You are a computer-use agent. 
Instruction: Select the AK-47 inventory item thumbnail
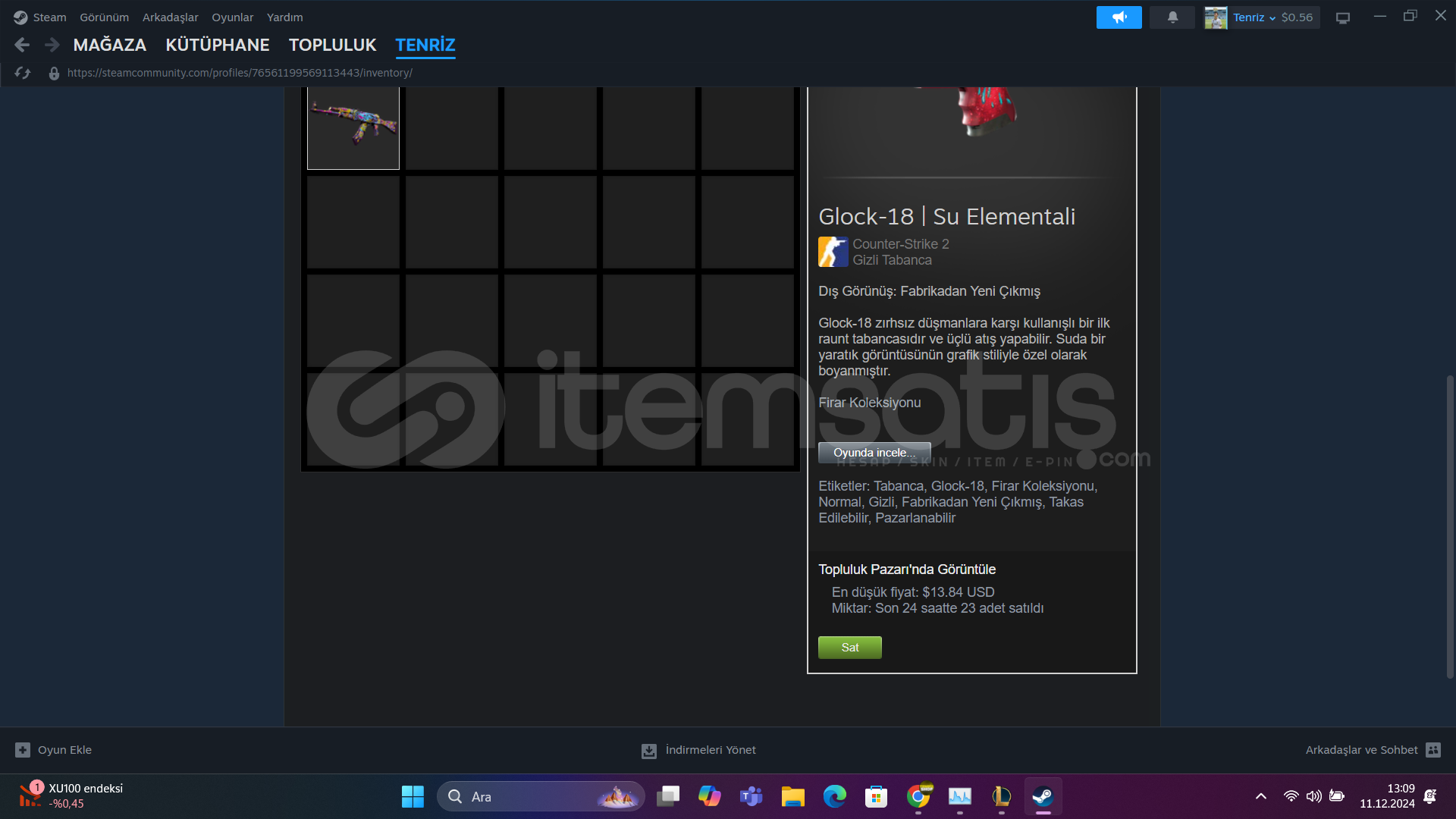click(x=353, y=127)
